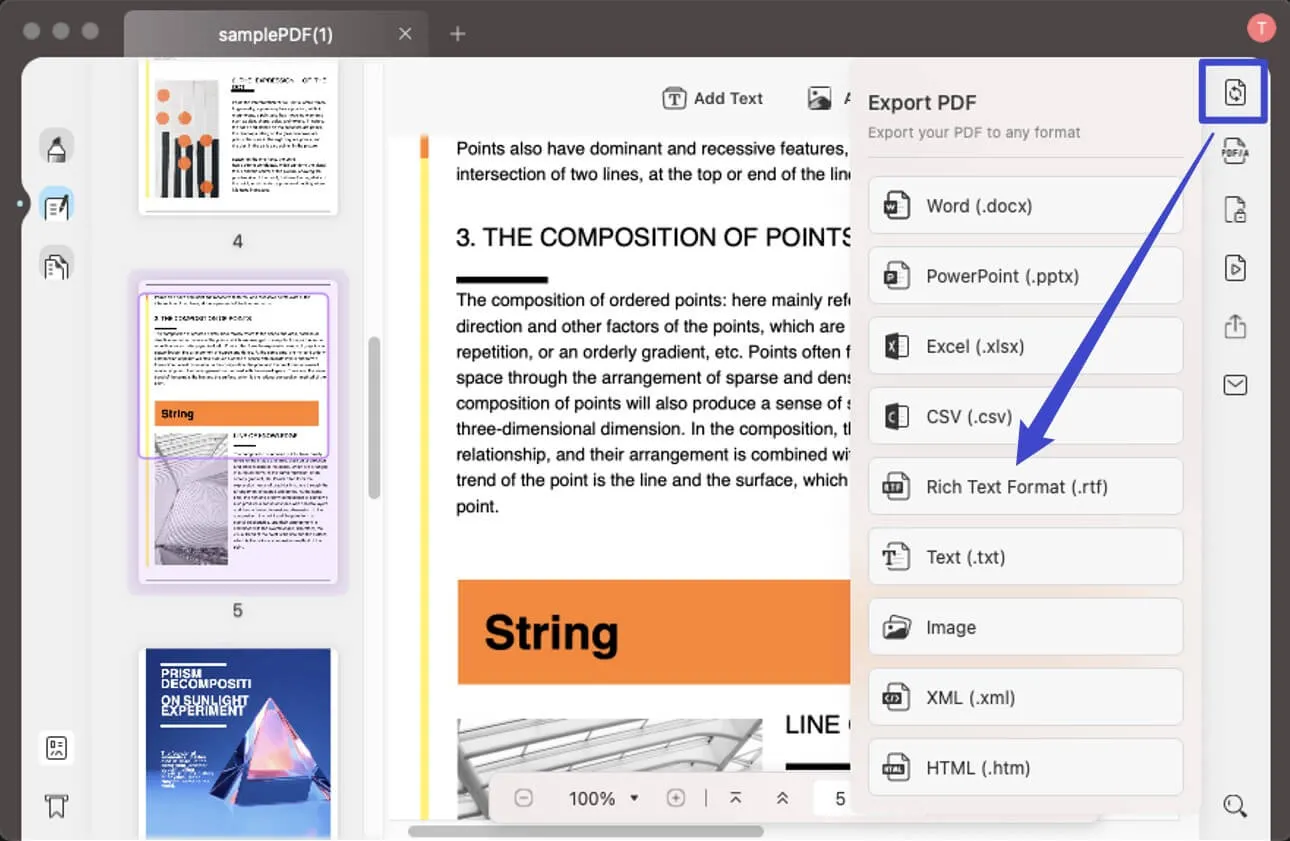1290x841 pixels.
Task: Collapse the bottom toolbar with double chevron
Action: tap(783, 798)
